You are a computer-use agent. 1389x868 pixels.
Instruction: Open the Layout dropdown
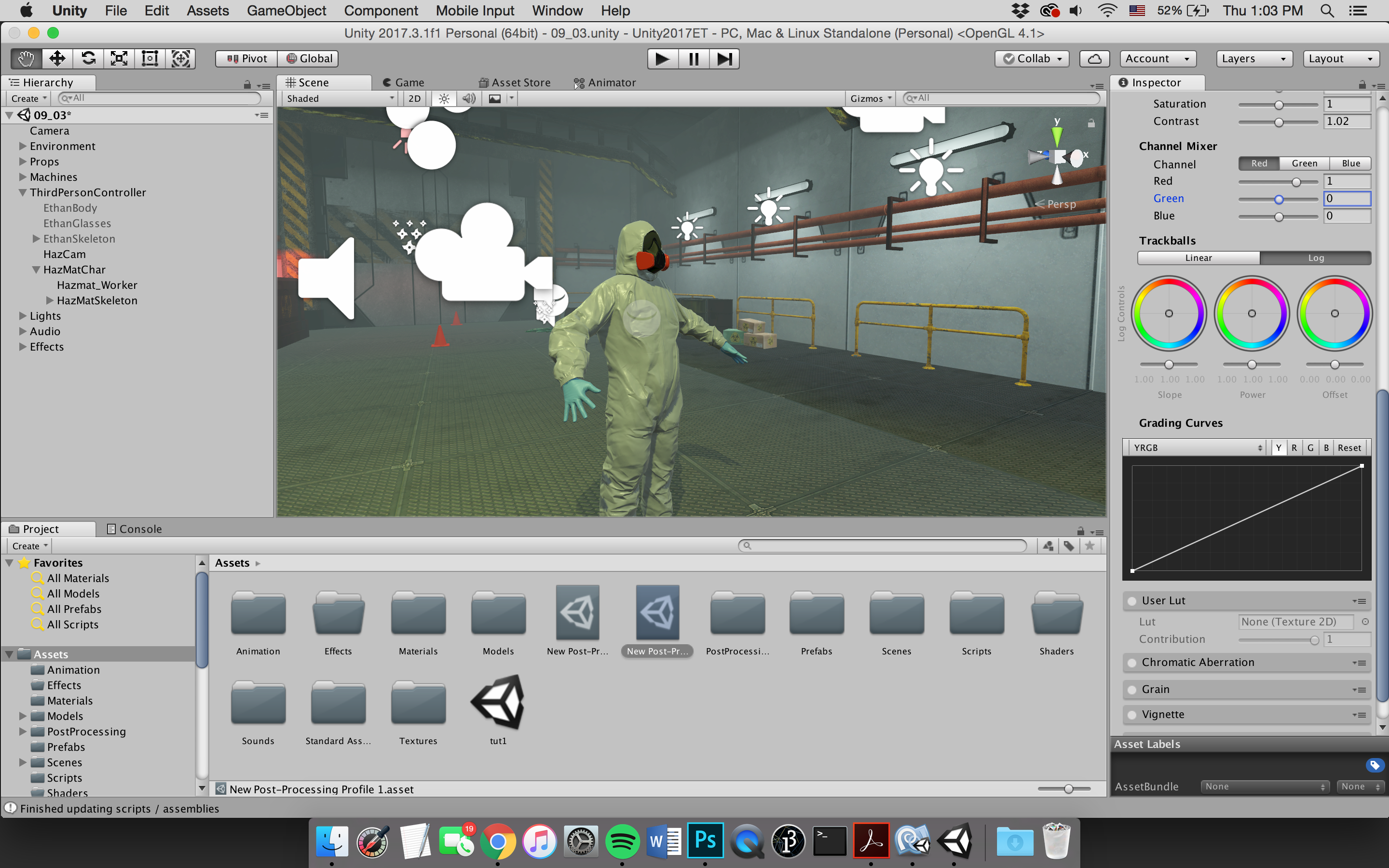[1341, 58]
